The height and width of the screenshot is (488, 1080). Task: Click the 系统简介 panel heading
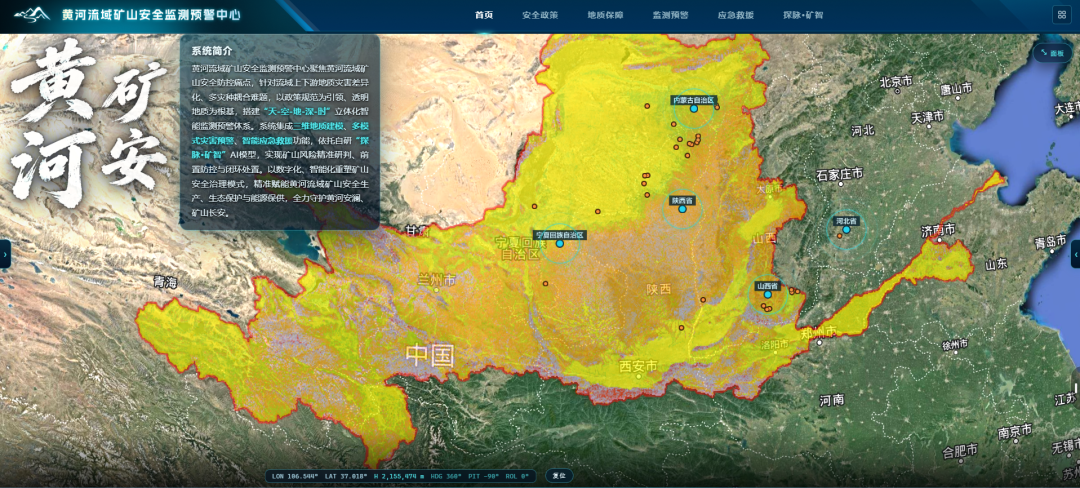[212, 51]
